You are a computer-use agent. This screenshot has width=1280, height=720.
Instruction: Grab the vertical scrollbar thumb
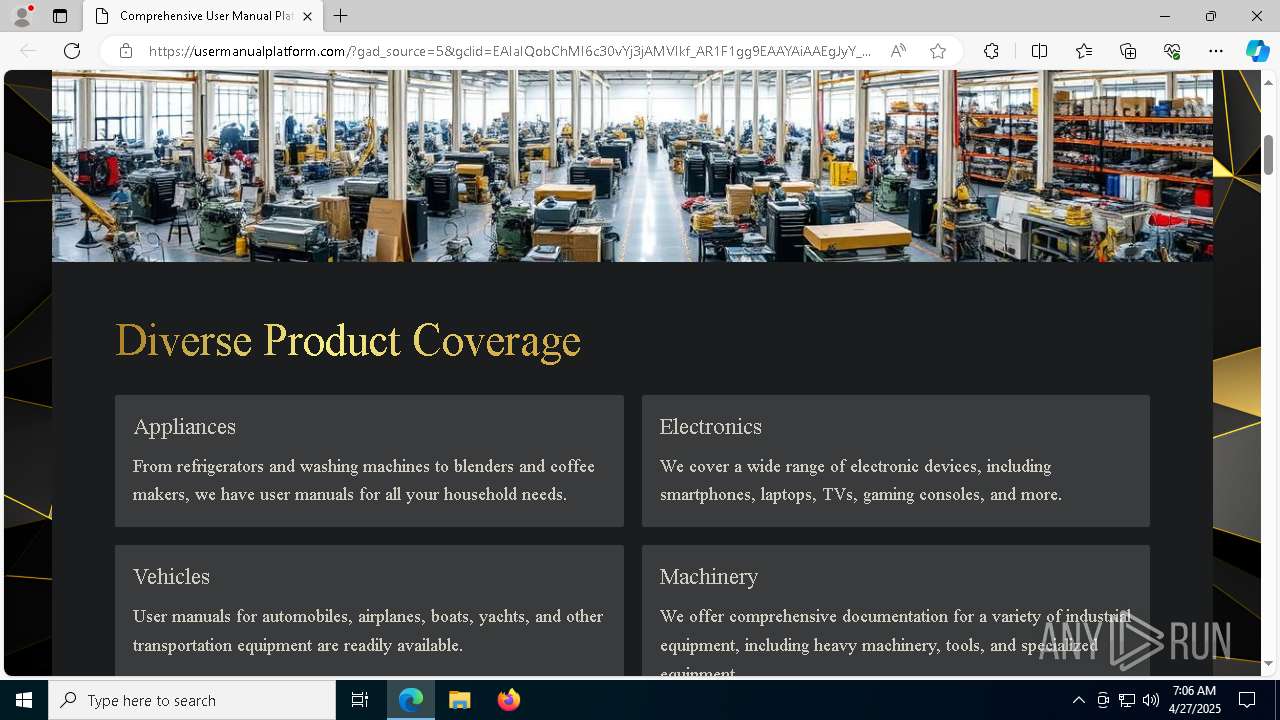pos(1268,153)
